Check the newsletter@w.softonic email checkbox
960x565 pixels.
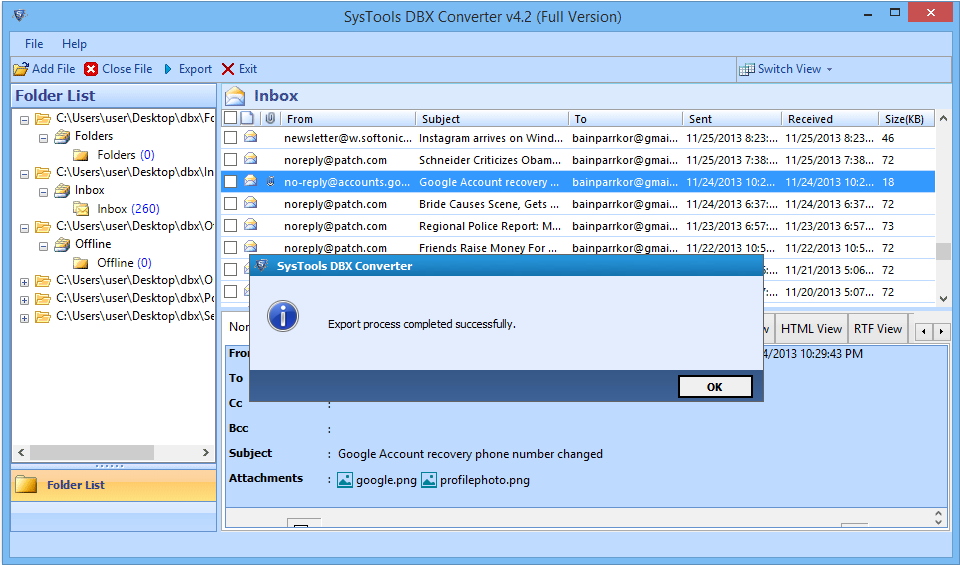click(230, 138)
